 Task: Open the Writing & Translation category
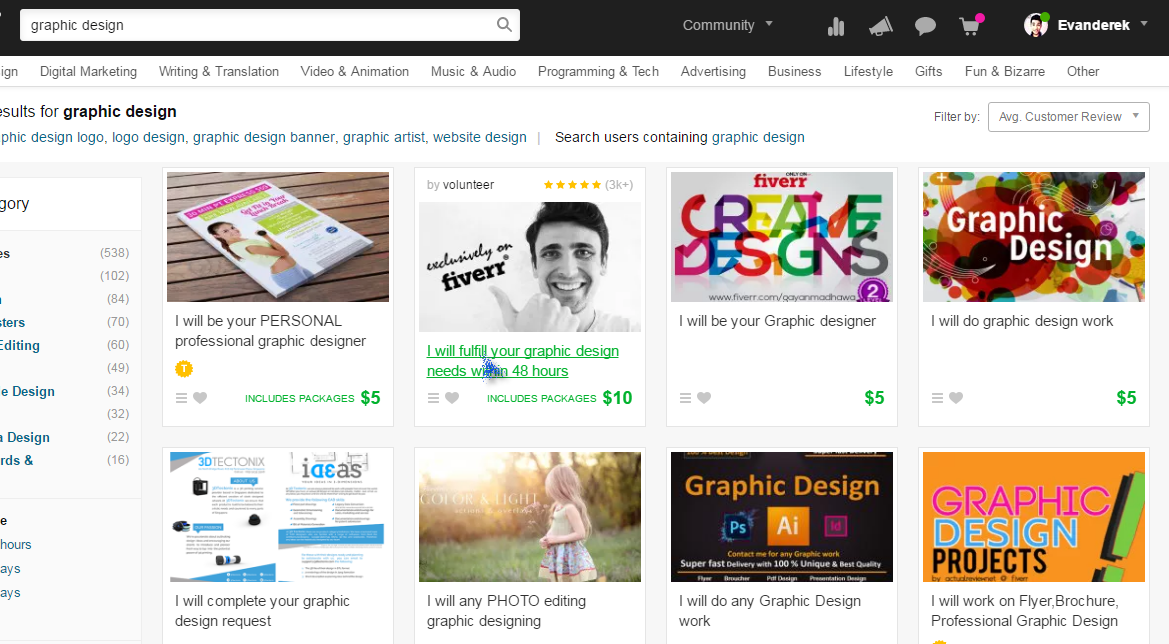tap(218, 72)
